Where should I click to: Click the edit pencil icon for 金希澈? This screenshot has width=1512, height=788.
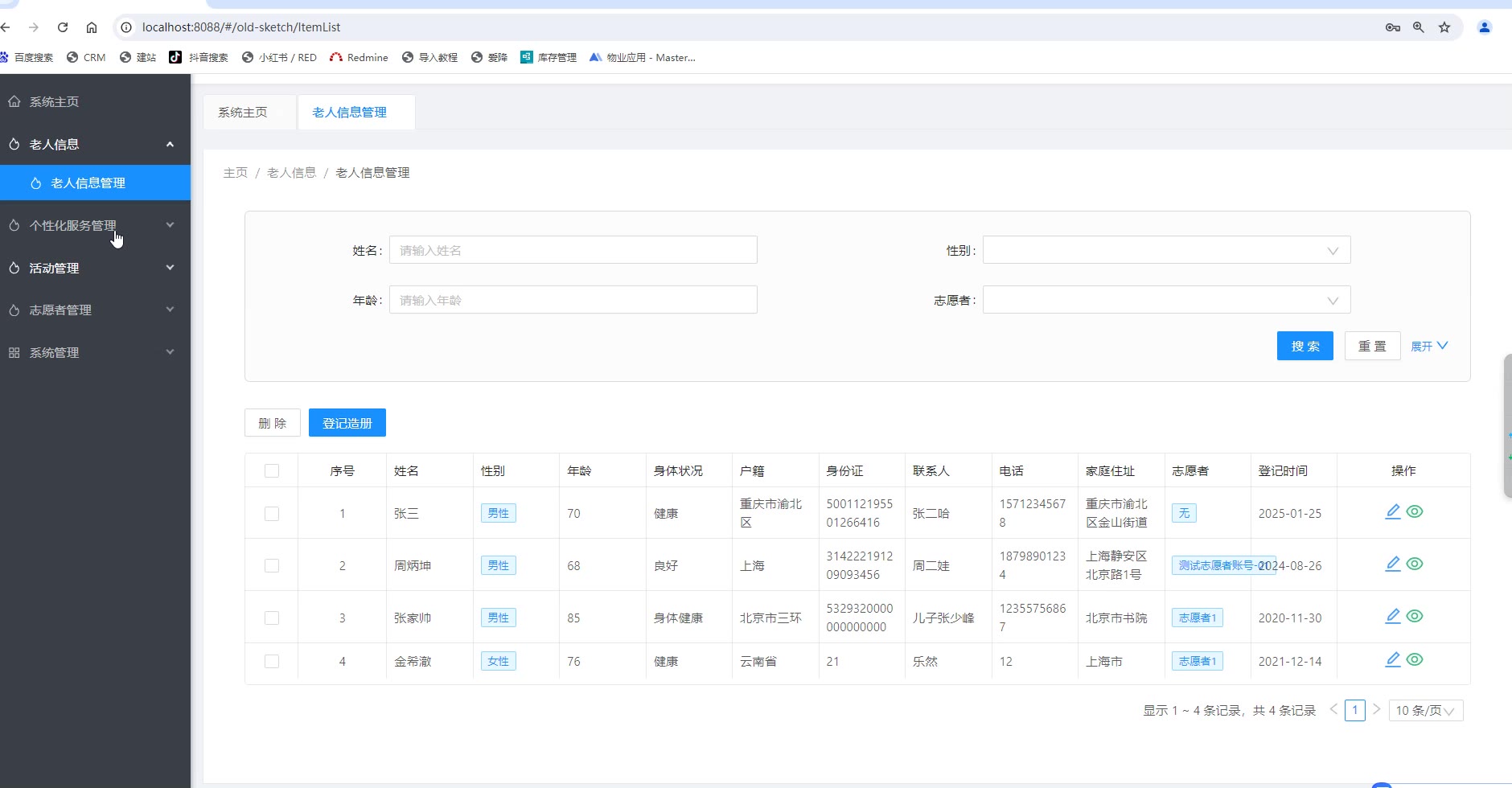[x=1393, y=659]
